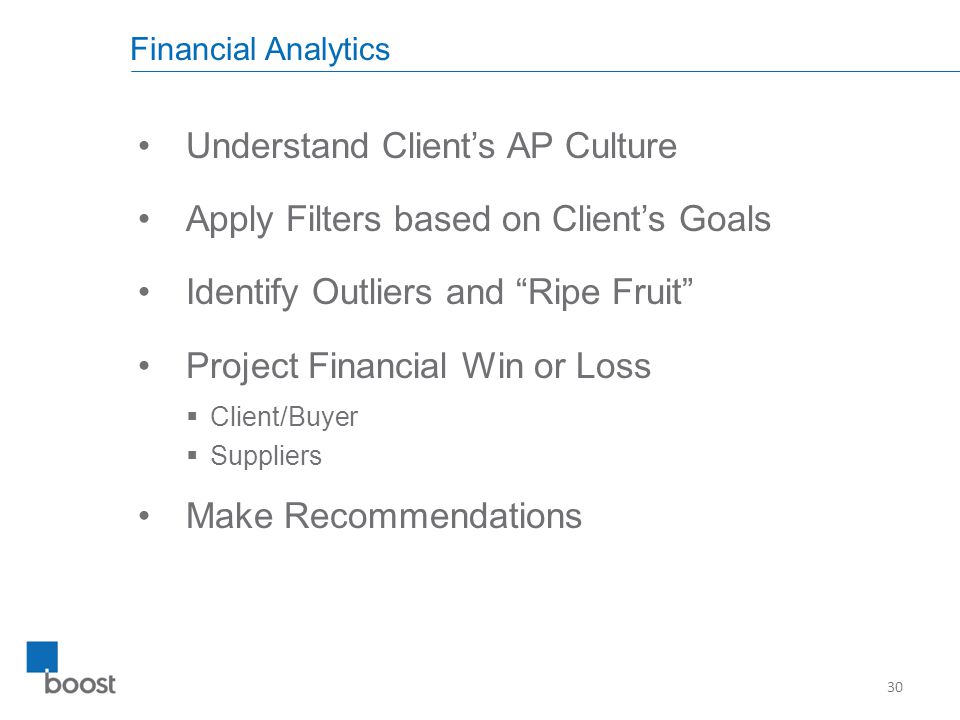Click Apply Filters based on Client's Goals
960x720 pixels.
(478, 220)
